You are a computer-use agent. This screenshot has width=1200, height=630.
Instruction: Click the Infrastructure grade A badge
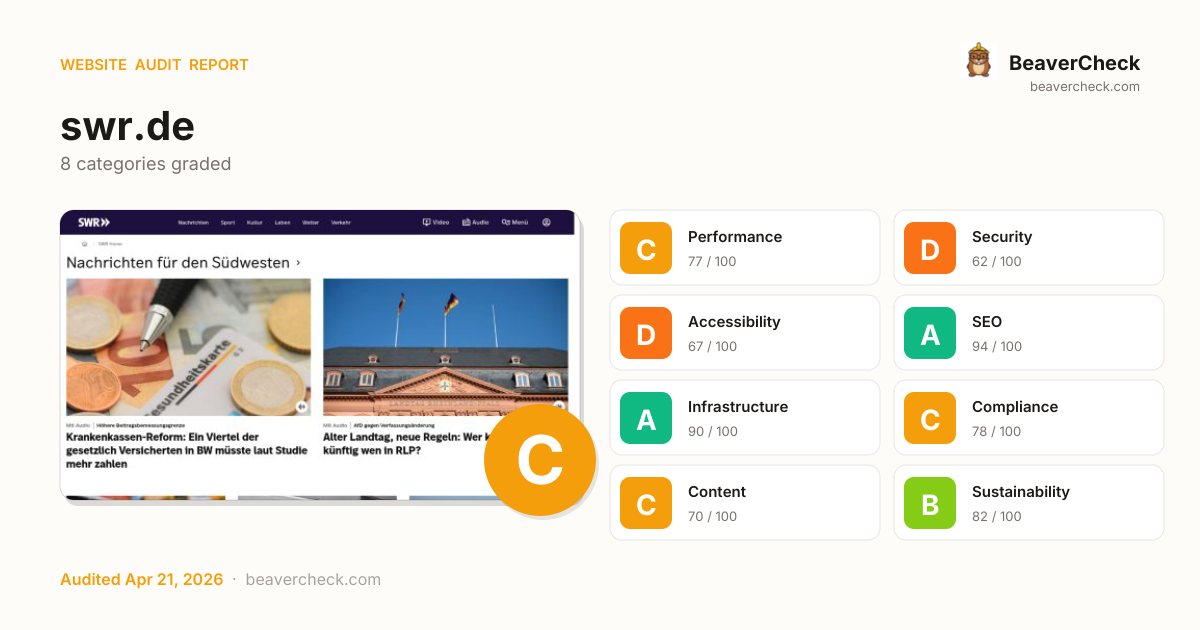[646, 418]
